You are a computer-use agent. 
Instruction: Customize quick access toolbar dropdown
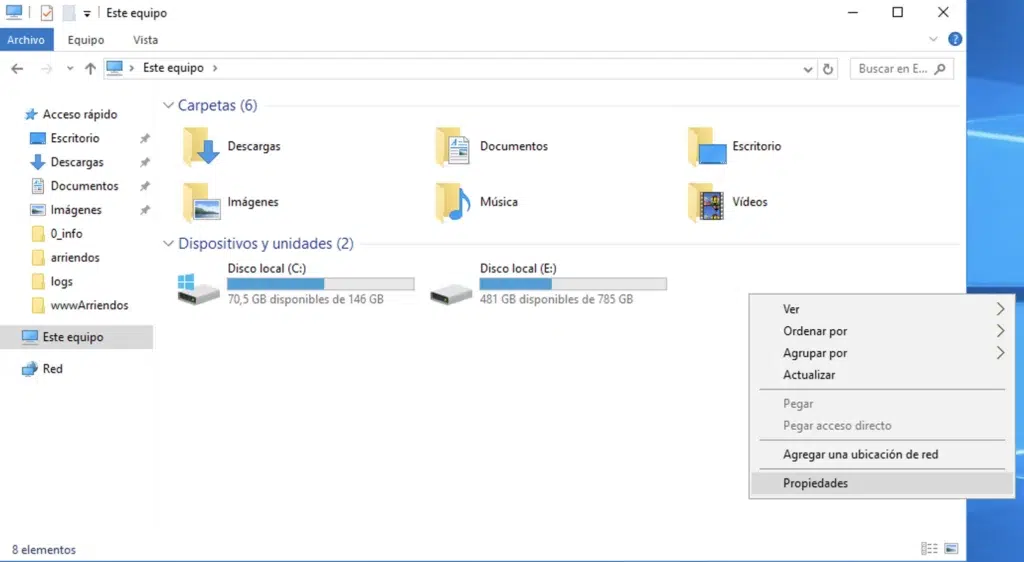point(87,13)
